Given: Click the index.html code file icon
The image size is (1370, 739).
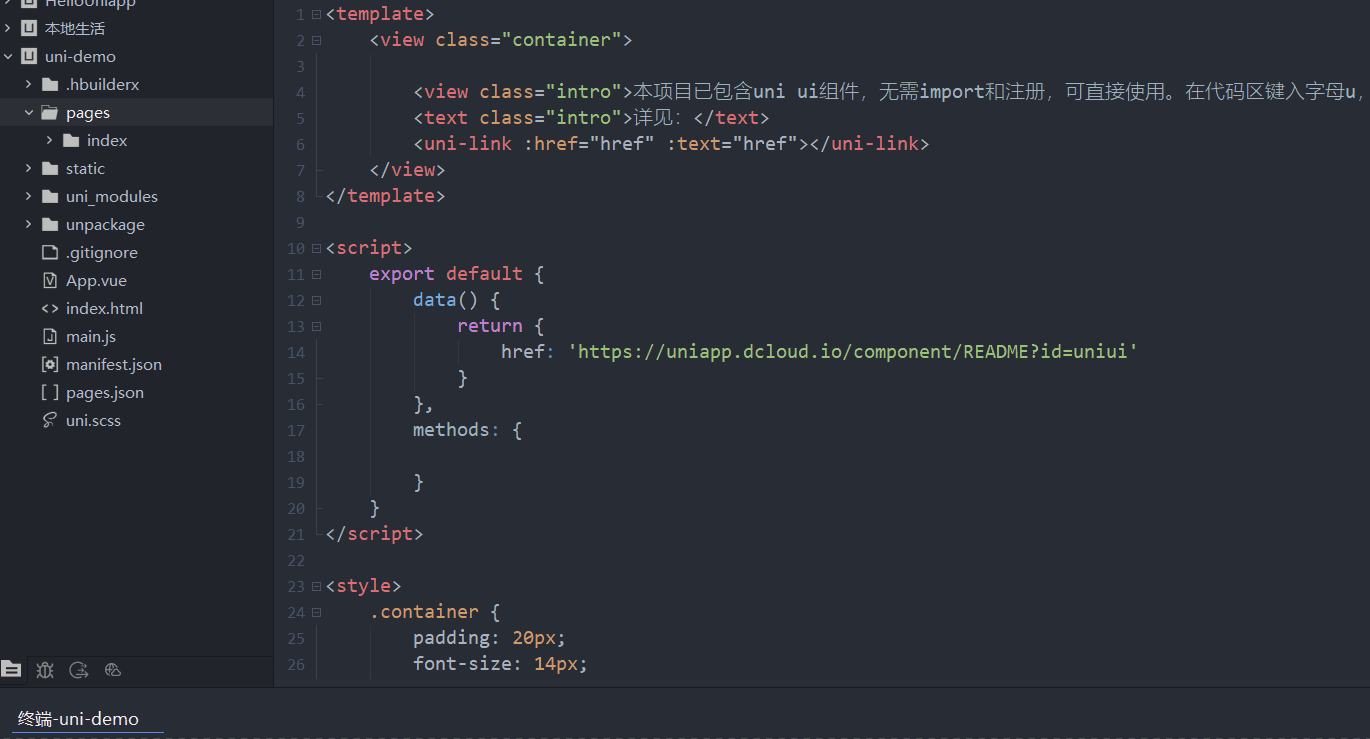Looking at the screenshot, I should pyautogui.click(x=50, y=308).
